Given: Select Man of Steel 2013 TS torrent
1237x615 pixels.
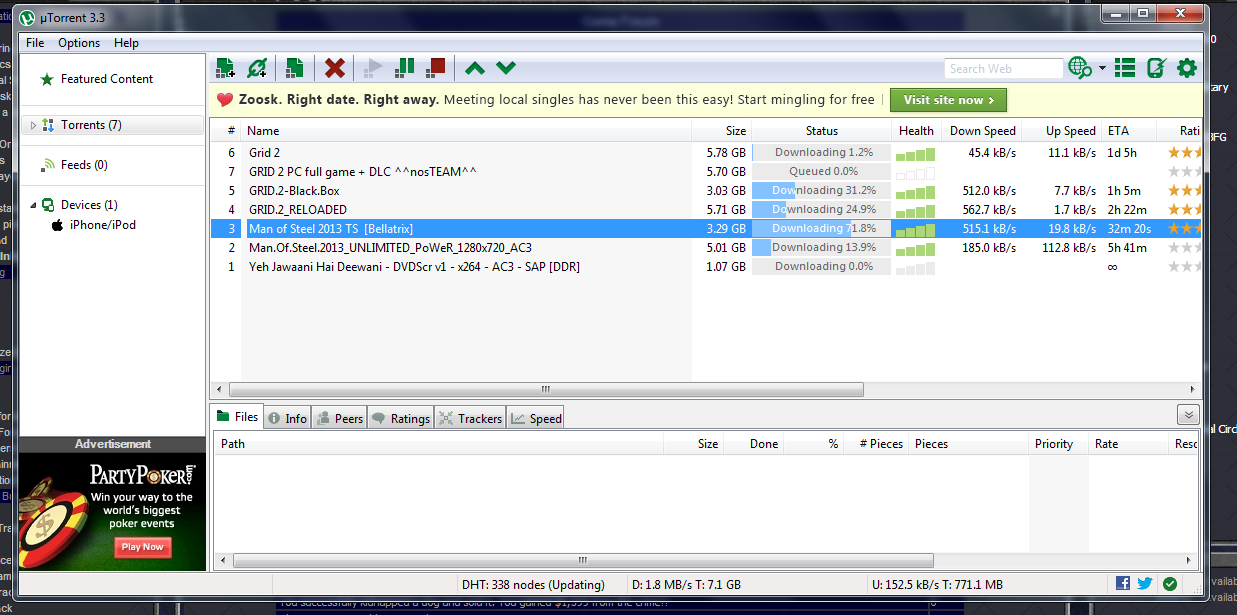Looking at the screenshot, I should tap(706, 229).
